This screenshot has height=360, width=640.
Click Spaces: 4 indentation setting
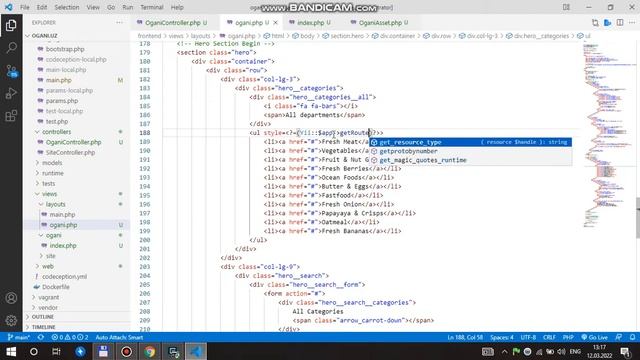(502, 338)
